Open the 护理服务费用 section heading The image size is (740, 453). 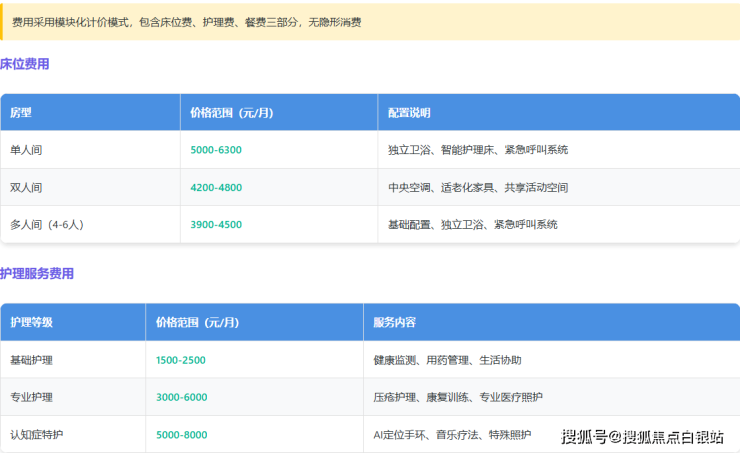click(37, 273)
